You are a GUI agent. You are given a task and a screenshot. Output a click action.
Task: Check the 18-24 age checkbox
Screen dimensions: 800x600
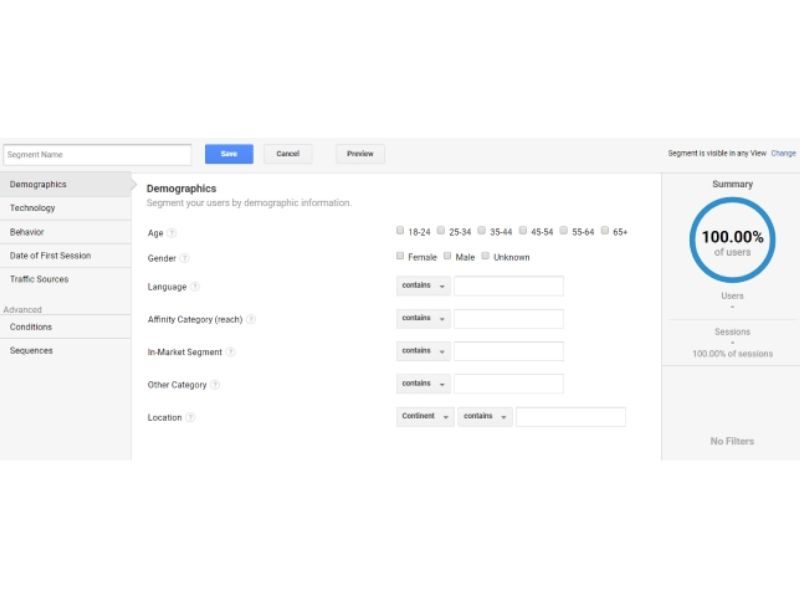[401, 231]
